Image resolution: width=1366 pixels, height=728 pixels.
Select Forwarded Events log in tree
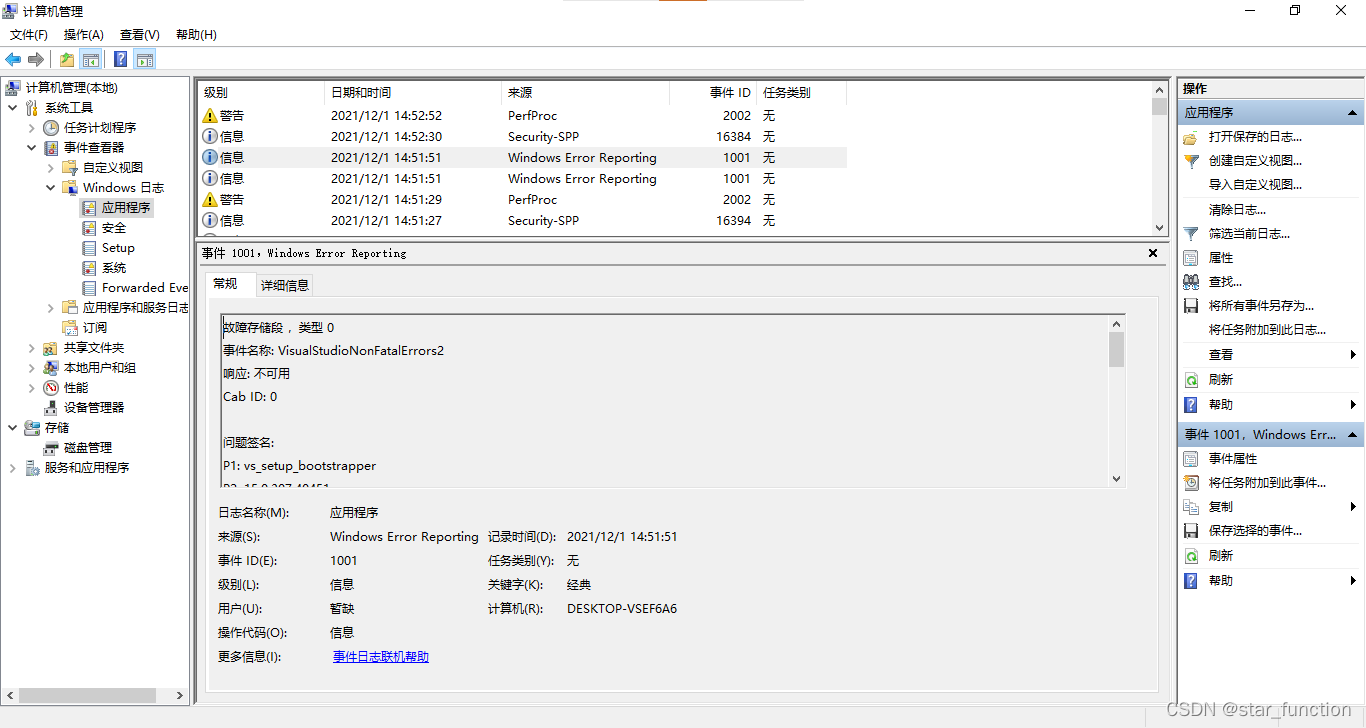pyautogui.click(x=145, y=287)
